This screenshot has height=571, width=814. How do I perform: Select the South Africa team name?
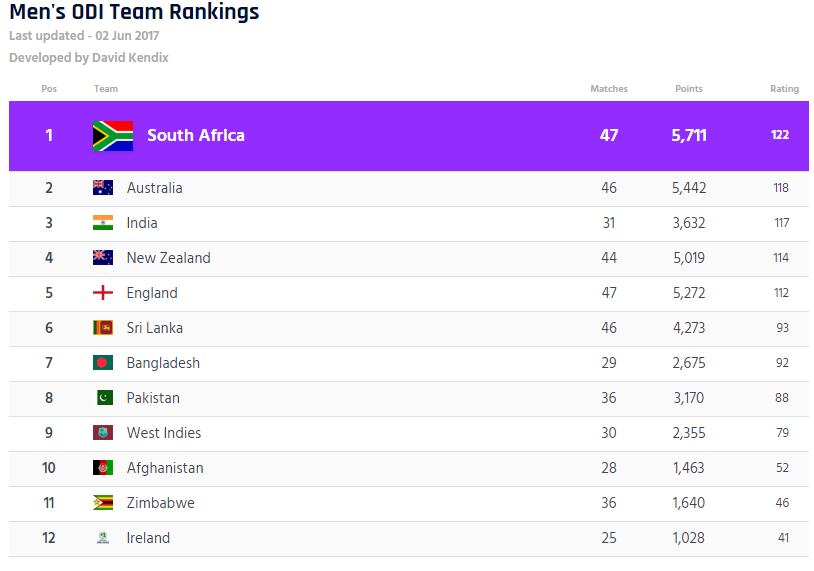click(x=196, y=136)
